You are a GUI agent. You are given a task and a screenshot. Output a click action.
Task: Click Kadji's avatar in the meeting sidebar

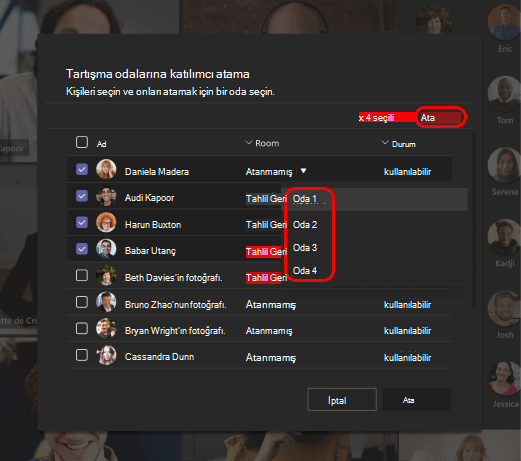504,237
